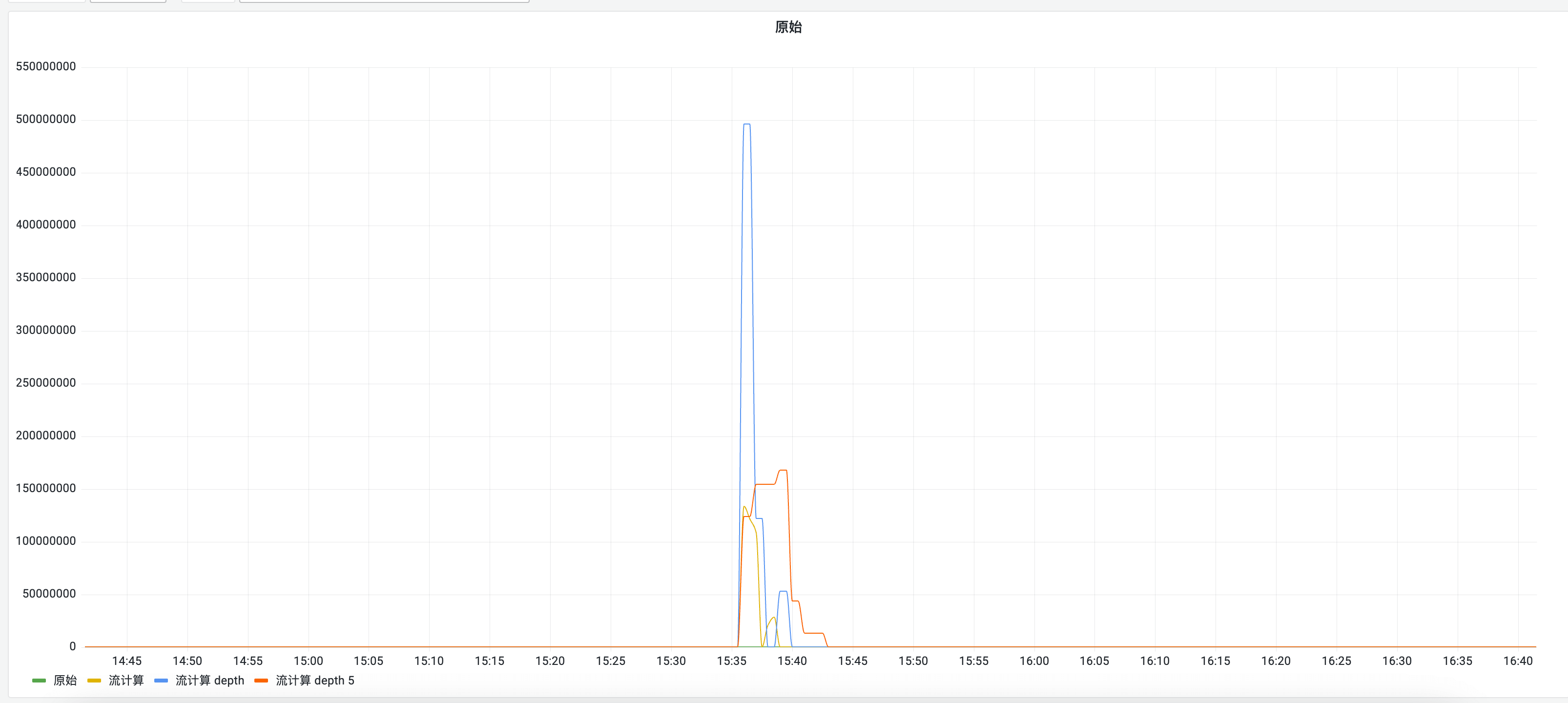The height and width of the screenshot is (703, 1568).
Task: Click the yellow 流计算 legend color swatch
Action: 94,681
